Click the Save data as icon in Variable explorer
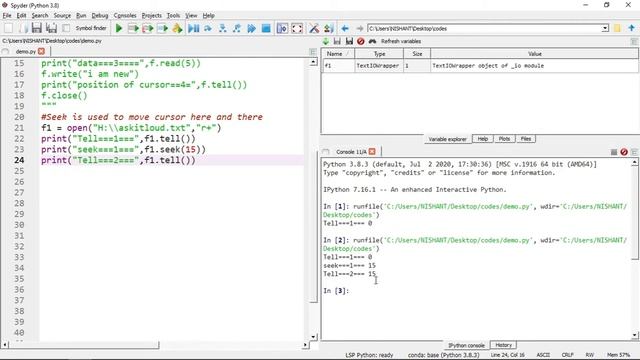Screen dimensions: 640x360 tap(349, 41)
